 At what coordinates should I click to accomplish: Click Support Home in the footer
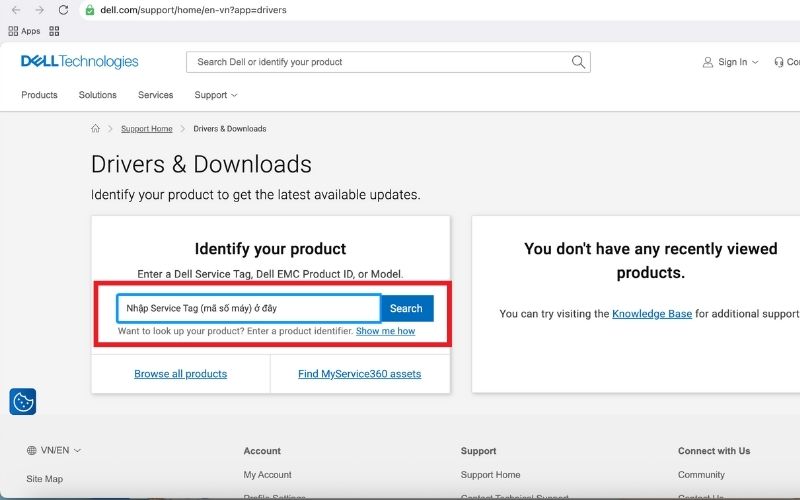(490, 474)
